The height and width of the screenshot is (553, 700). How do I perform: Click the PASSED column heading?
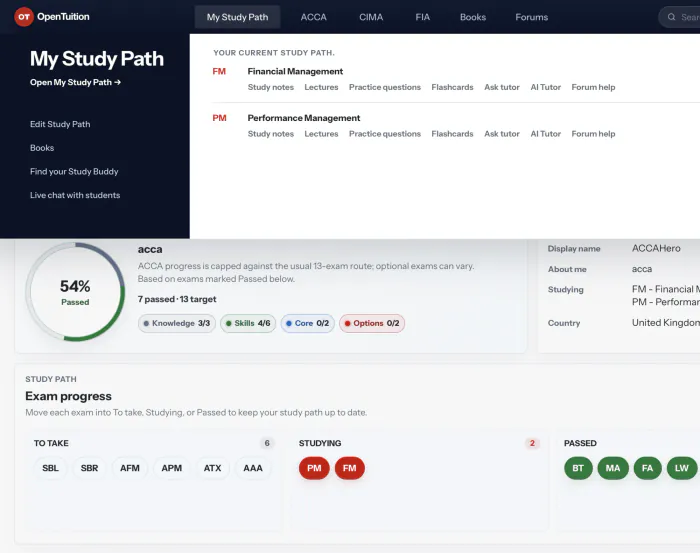coord(580,443)
